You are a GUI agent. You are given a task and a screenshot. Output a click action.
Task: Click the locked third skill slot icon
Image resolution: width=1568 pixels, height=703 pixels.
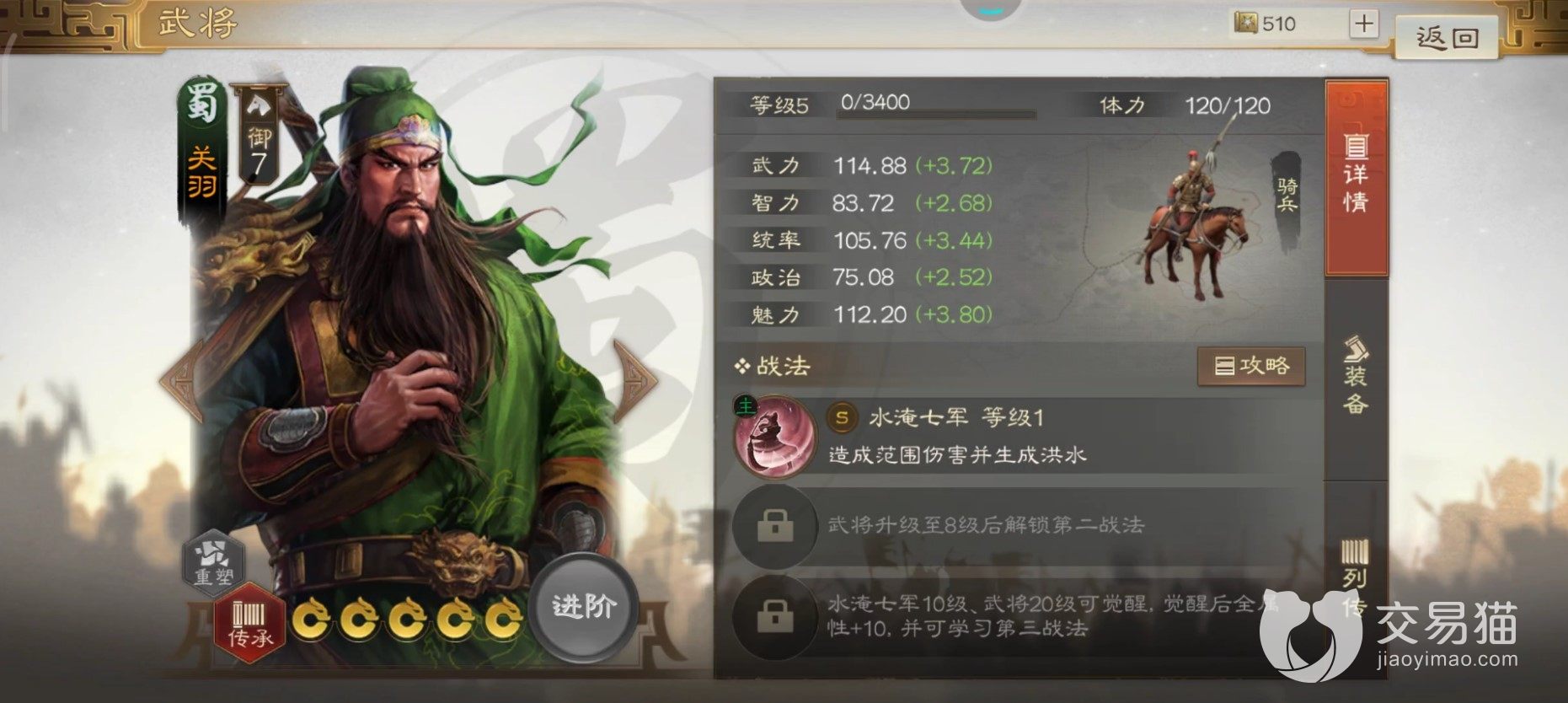775,617
